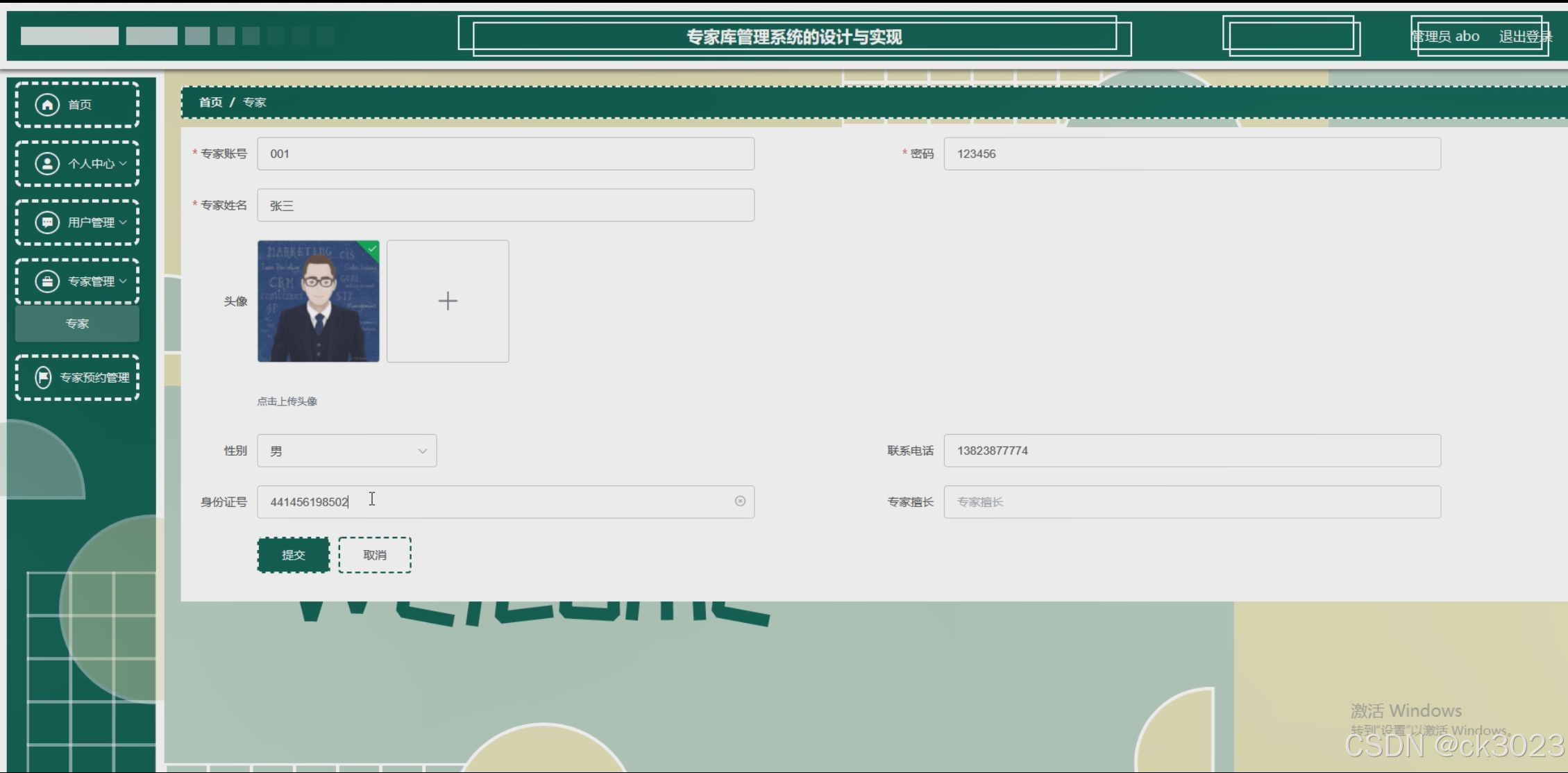
Task: Clear the 身份证号 field with x icon
Action: pos(740,501)
